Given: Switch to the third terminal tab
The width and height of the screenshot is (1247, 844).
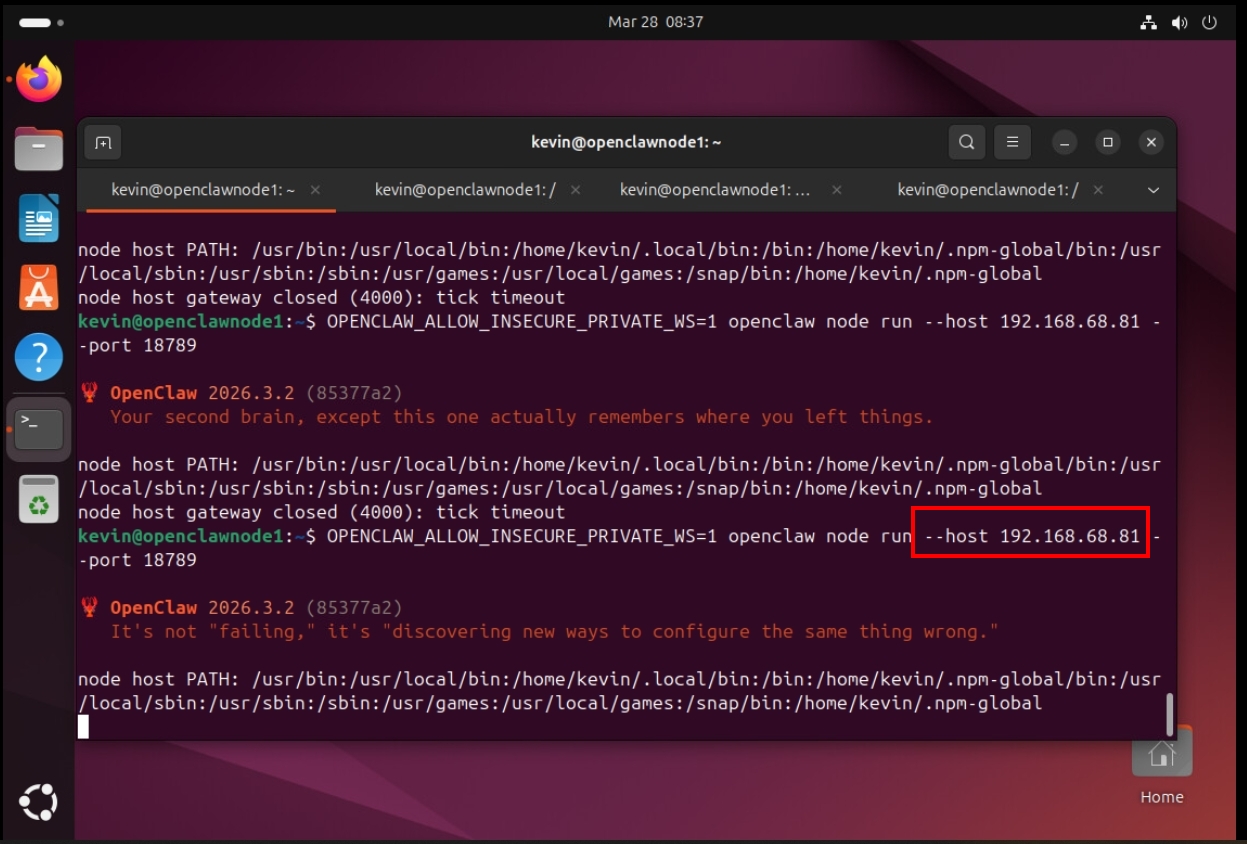Looking at the screenshot, I should pyautogui.click(x=714, y=190).
